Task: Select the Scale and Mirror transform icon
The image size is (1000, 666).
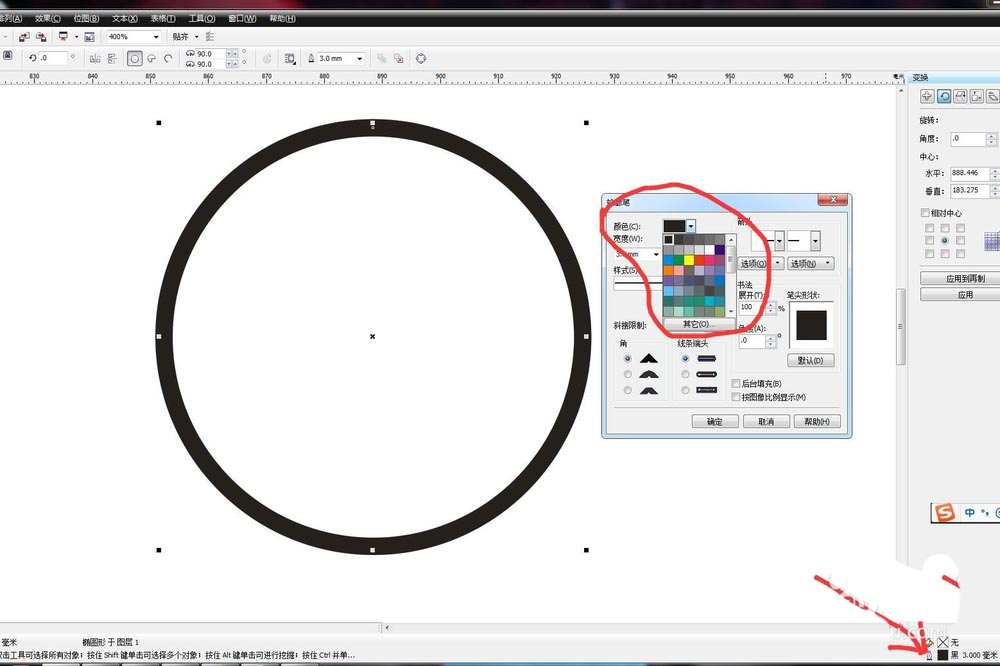Action: coord(960,96)
